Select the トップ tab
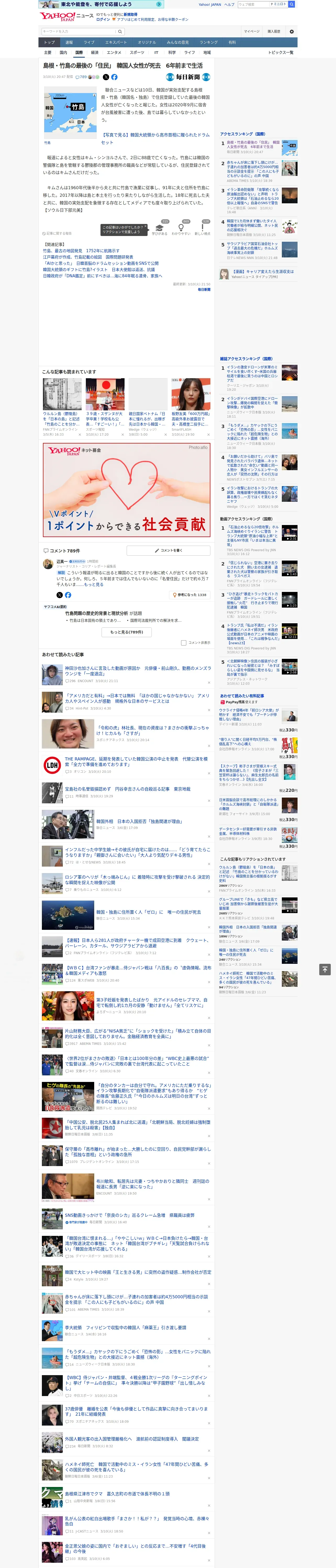The height and width of the screenshot is (1568, 336). click(49, 42)
